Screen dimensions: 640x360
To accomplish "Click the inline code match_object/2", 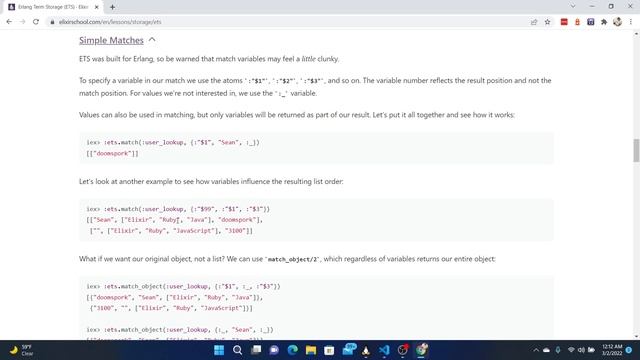I will pos(292,259).
